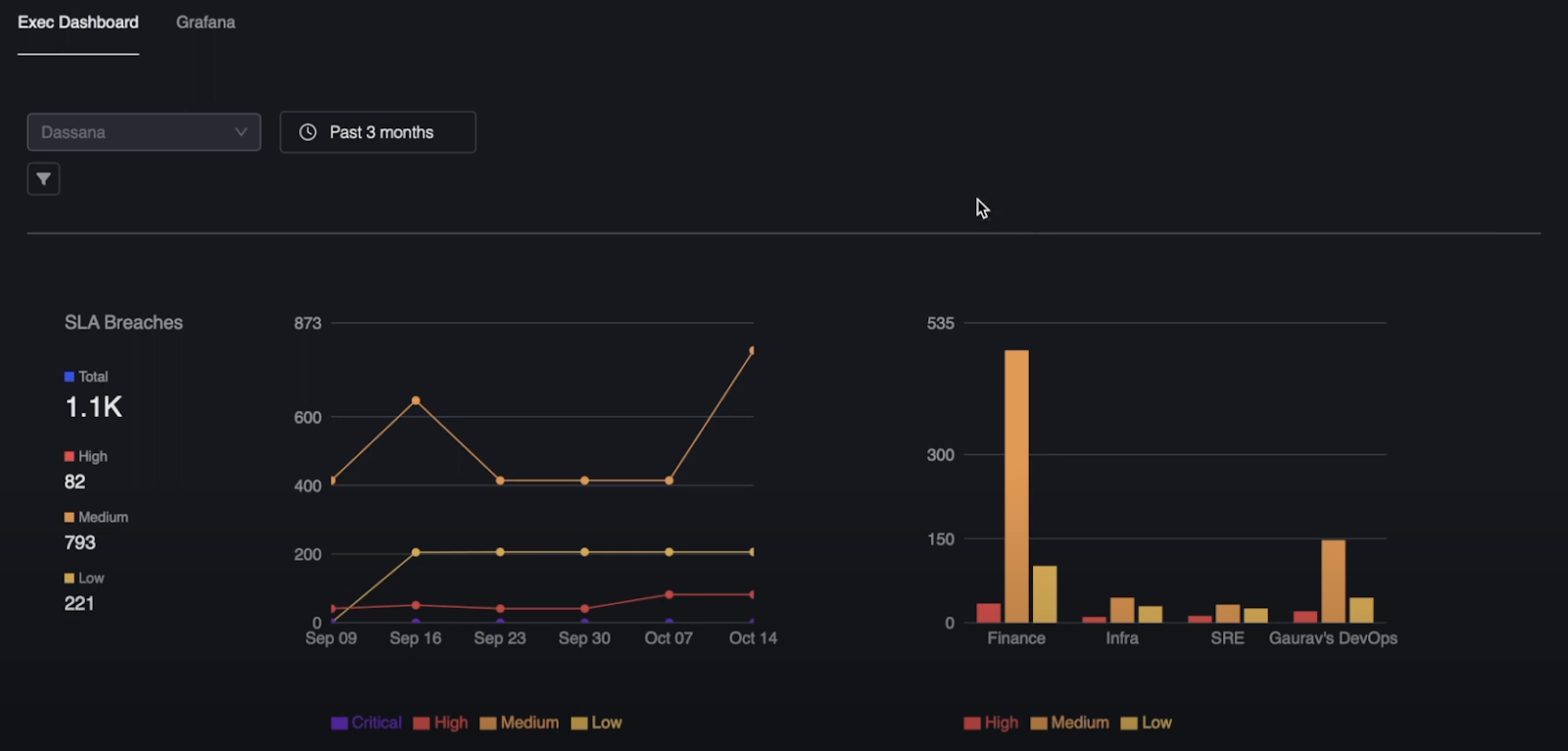The image size is (1568, 751).
Task: Click the clock icon in time range
Action: (x=308, y=132)
